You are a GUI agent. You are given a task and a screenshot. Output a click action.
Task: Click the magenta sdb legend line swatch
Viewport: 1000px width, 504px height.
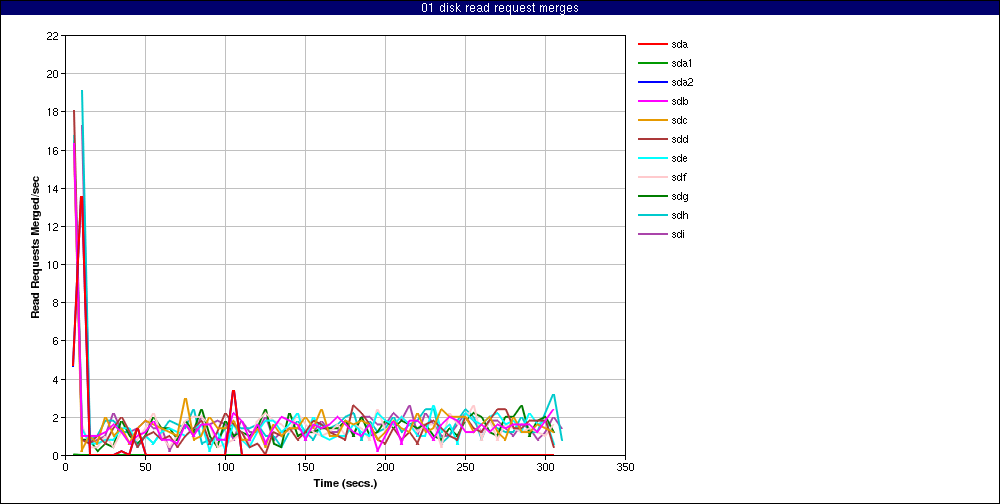652,101
